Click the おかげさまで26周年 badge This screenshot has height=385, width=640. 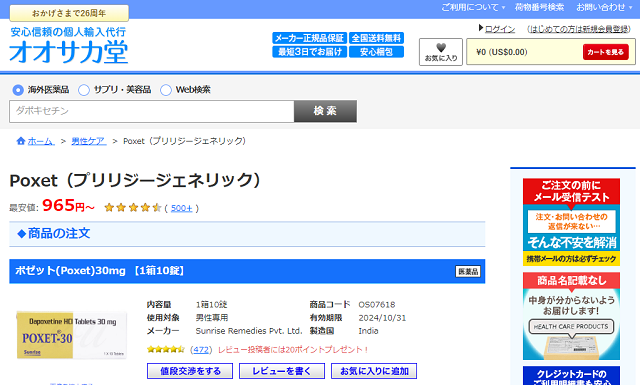coord(69,13)
